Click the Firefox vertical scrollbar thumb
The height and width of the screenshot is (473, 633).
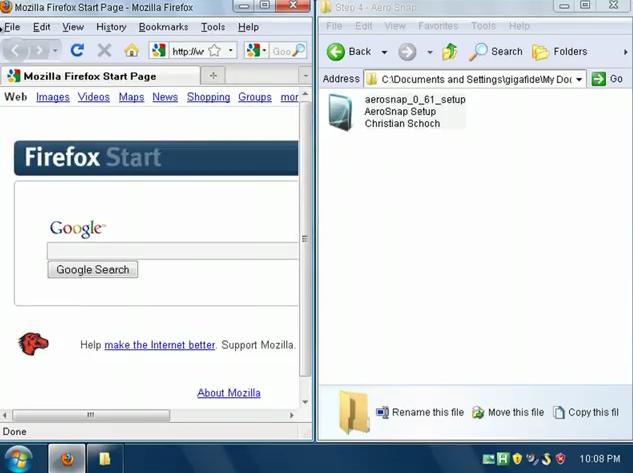pyautogui.click(x=305, y=239)
